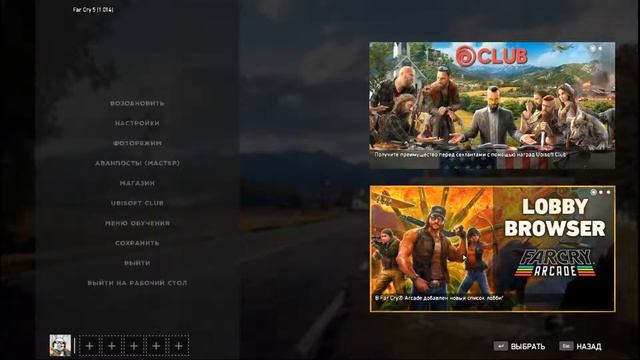Click the Lobby banner caption about new lobby list
Image resolution: width=640 pixels, height=360 pixels.
(439, 298)
